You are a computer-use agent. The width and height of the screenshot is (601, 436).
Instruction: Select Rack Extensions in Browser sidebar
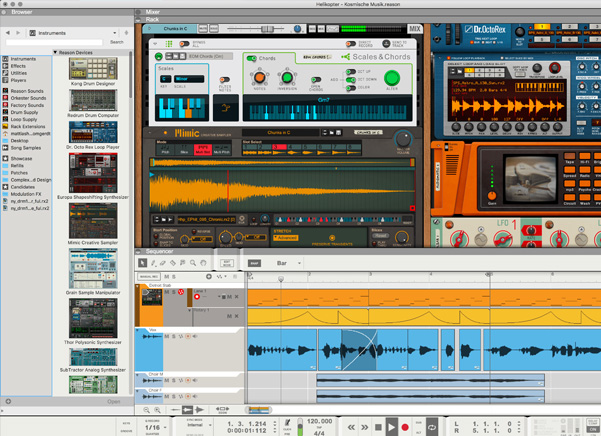click(28, 126)
